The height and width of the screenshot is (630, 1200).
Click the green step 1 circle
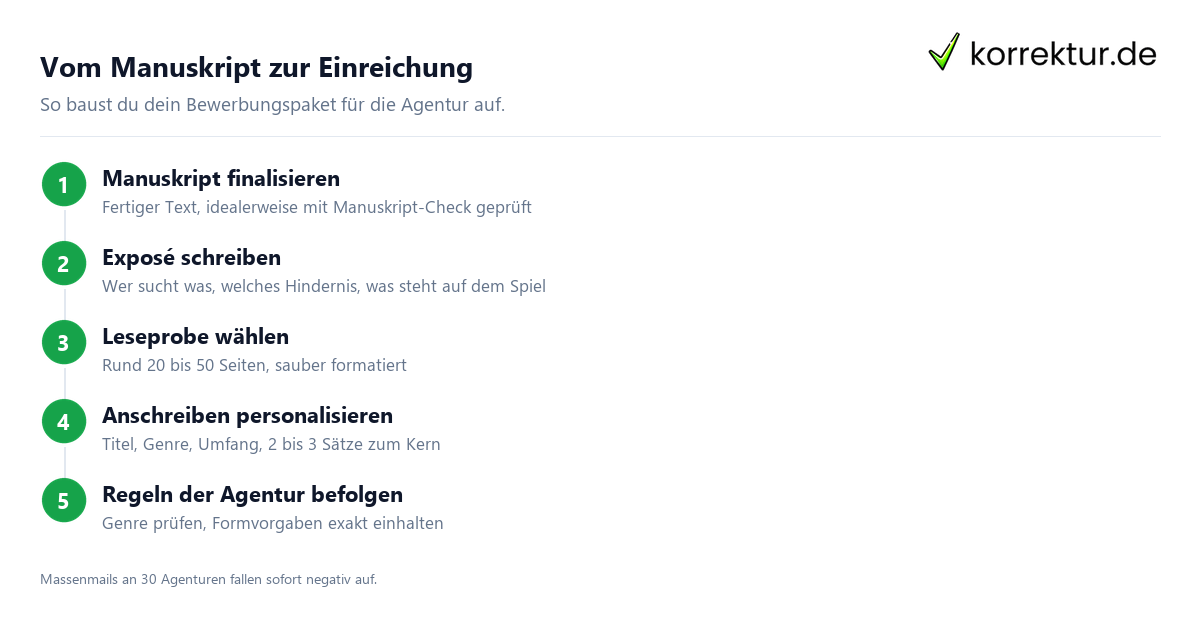tap(64, 185)
